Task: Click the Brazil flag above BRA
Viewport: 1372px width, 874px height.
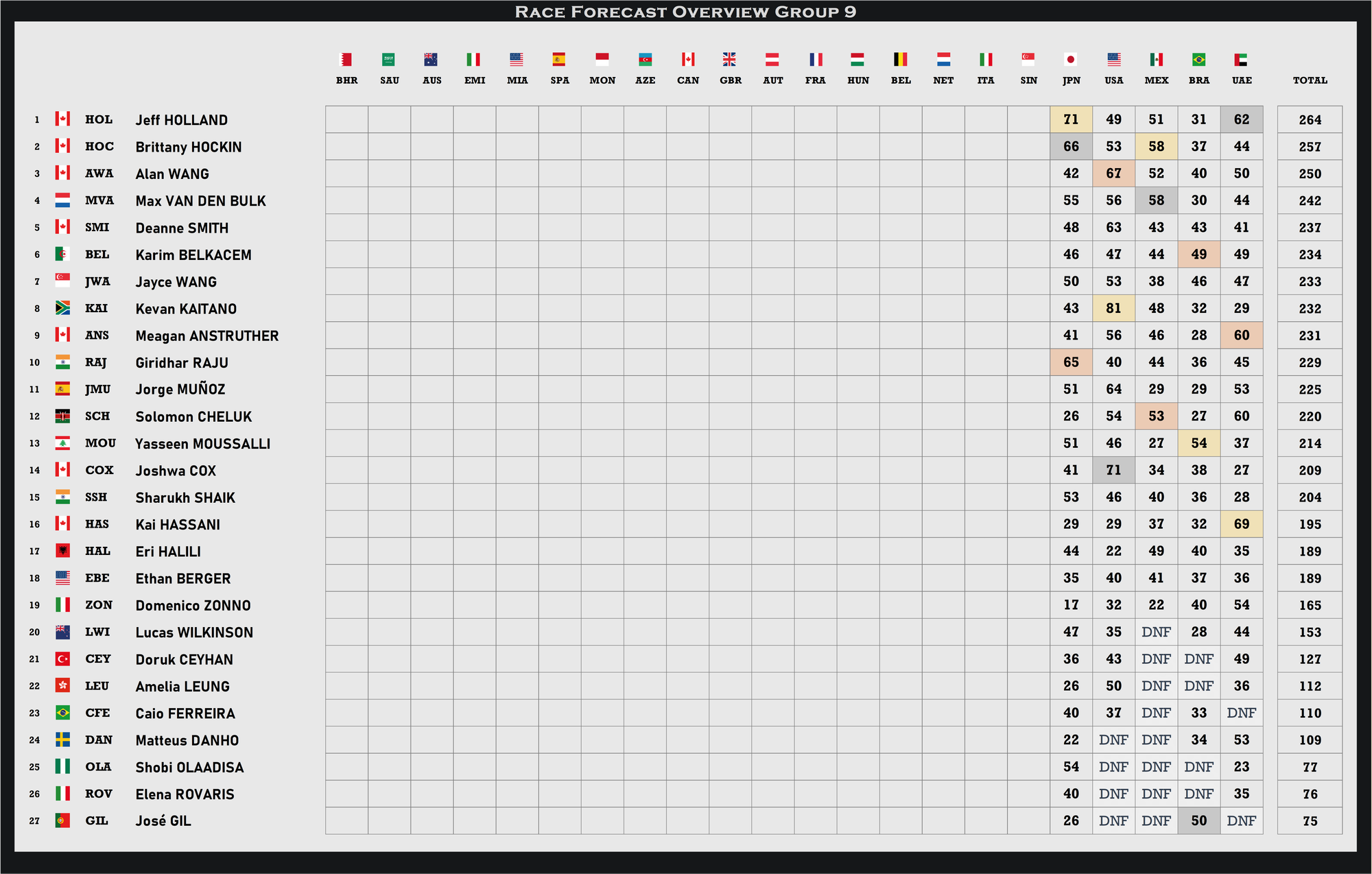Action: point(1198,60)
